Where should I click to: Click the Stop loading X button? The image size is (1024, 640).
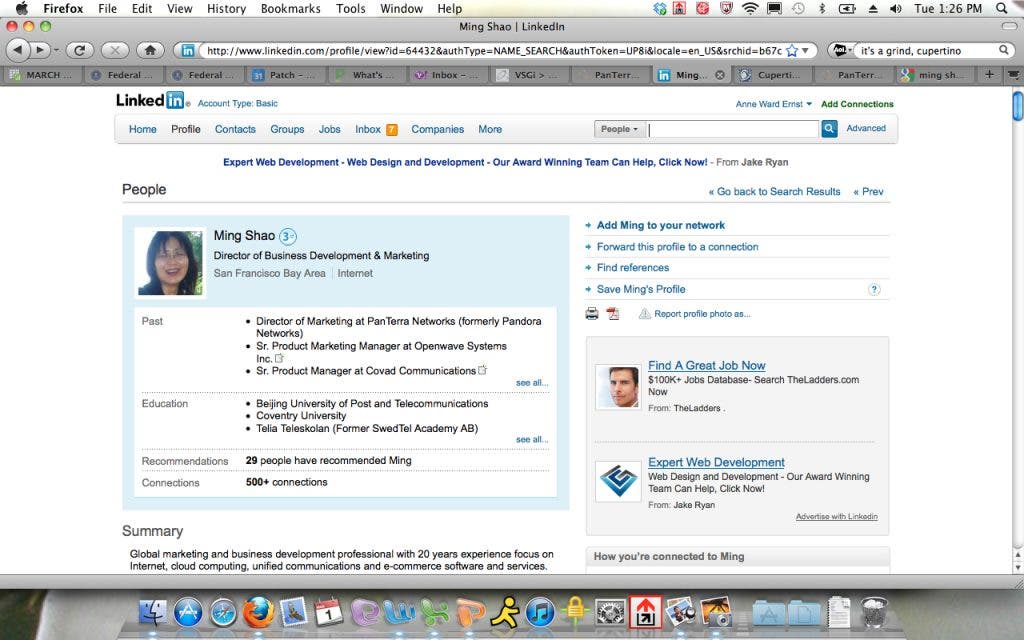point(115,50)
